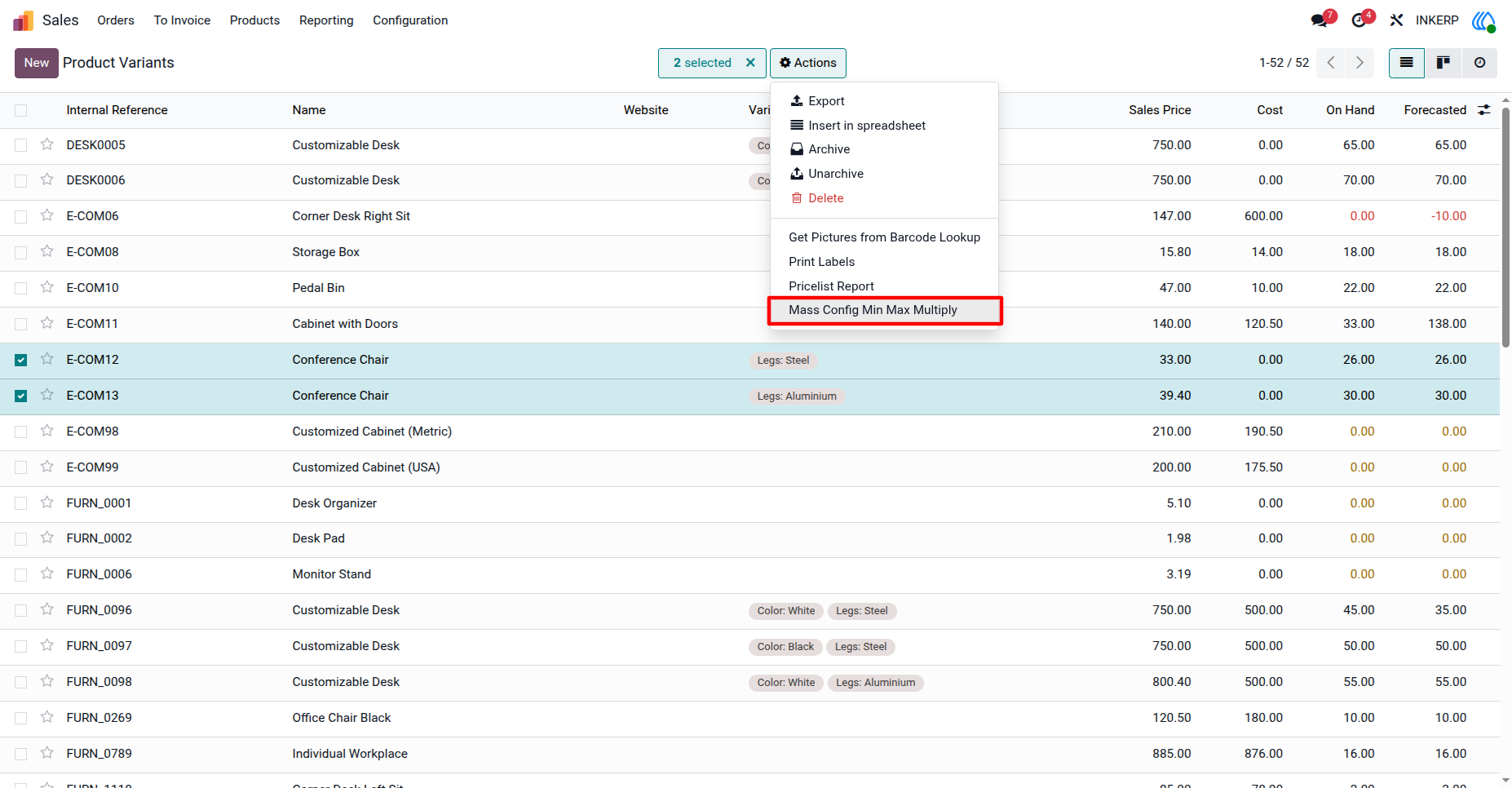Open the activities clock icon

pyautogui.click(x=1359, y=20)
